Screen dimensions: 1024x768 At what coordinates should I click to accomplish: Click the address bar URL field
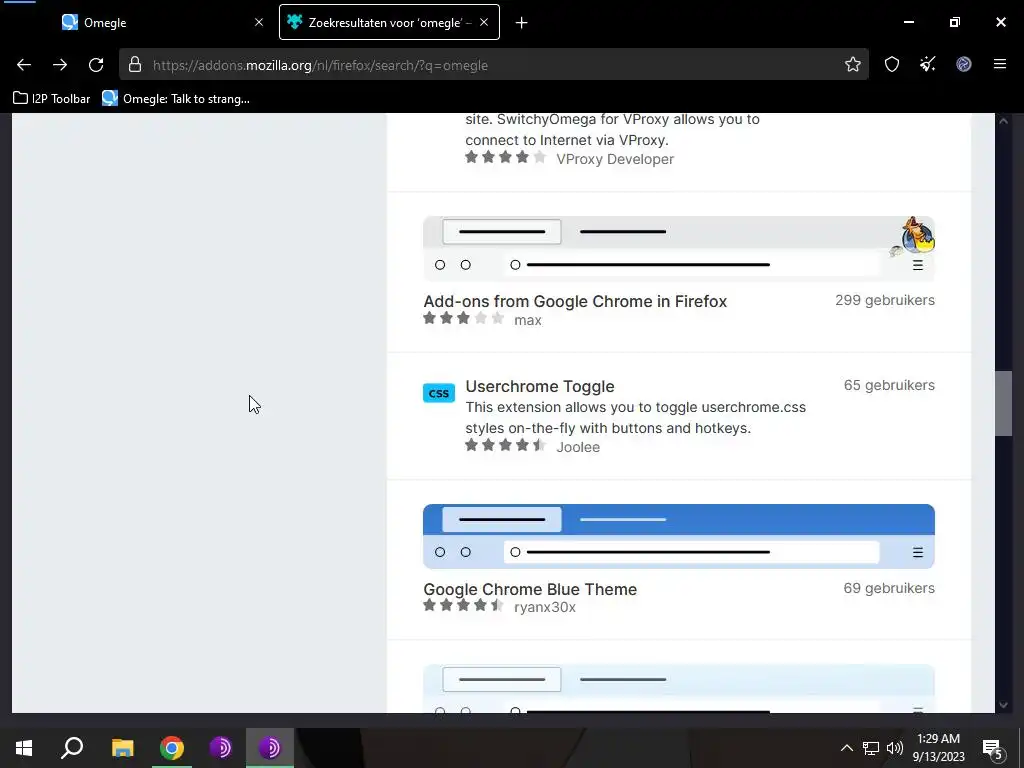coord(493,65)
